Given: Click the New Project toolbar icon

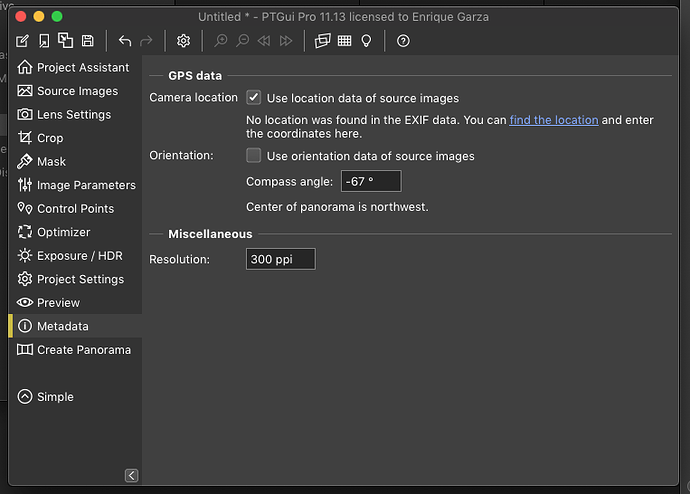Looking at the screenshot, I should pos(23,41).
